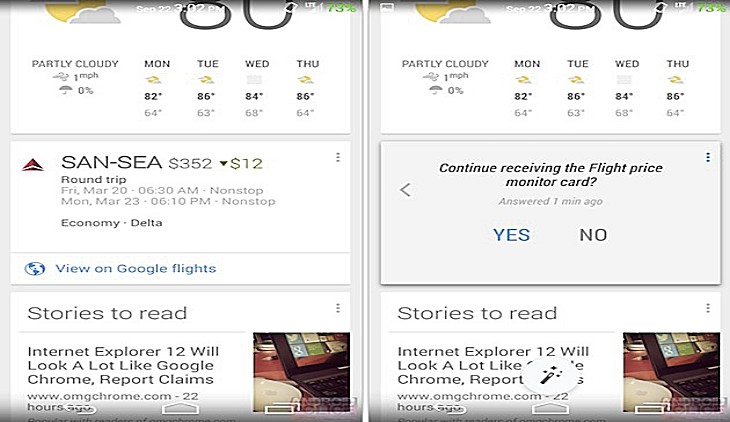Open View on Google flights link
Image resolution: width=730 pixels, height=422 pixels.
tap(135, 269)
